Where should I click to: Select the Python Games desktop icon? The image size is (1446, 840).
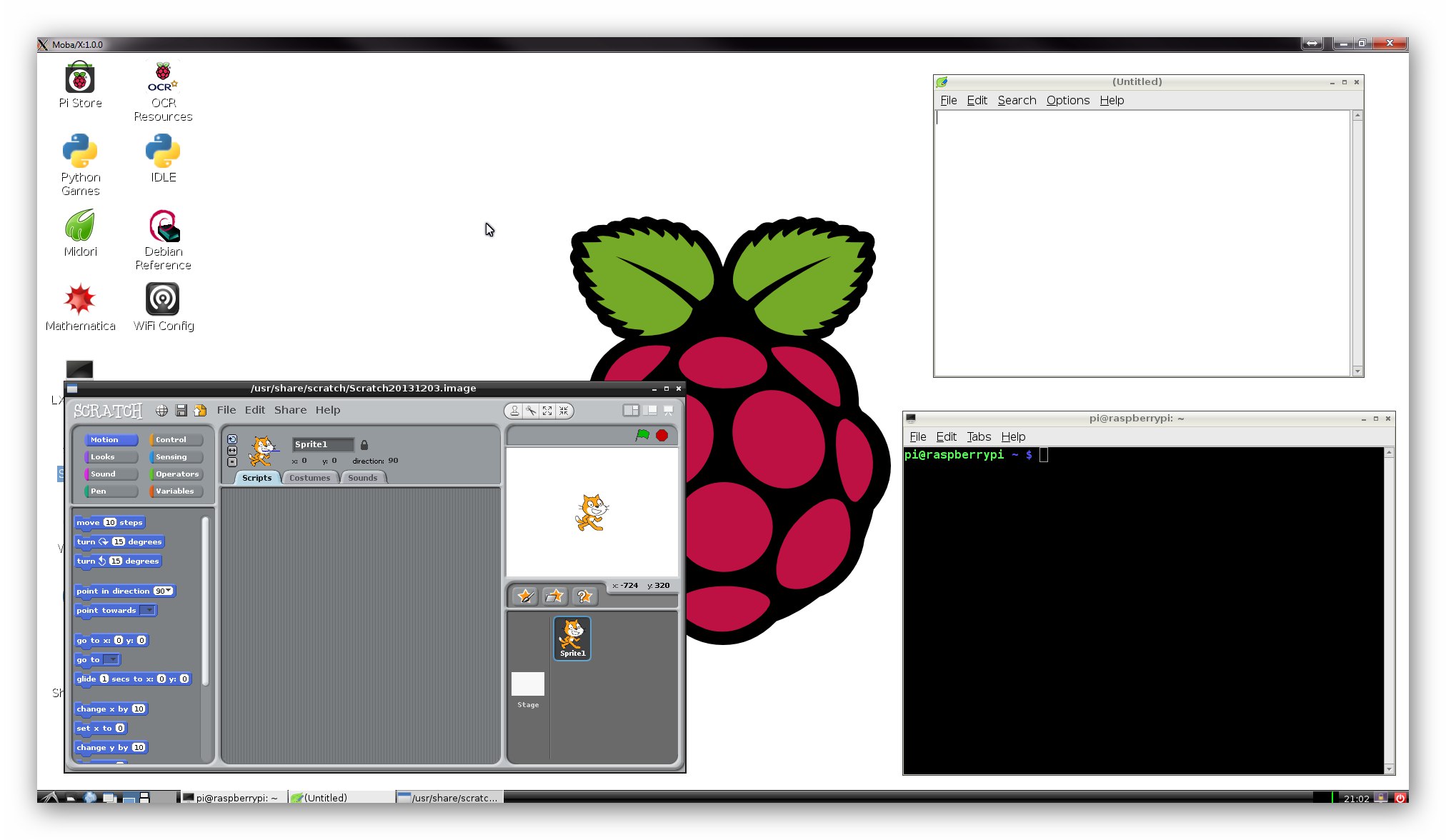coord(80,165)
